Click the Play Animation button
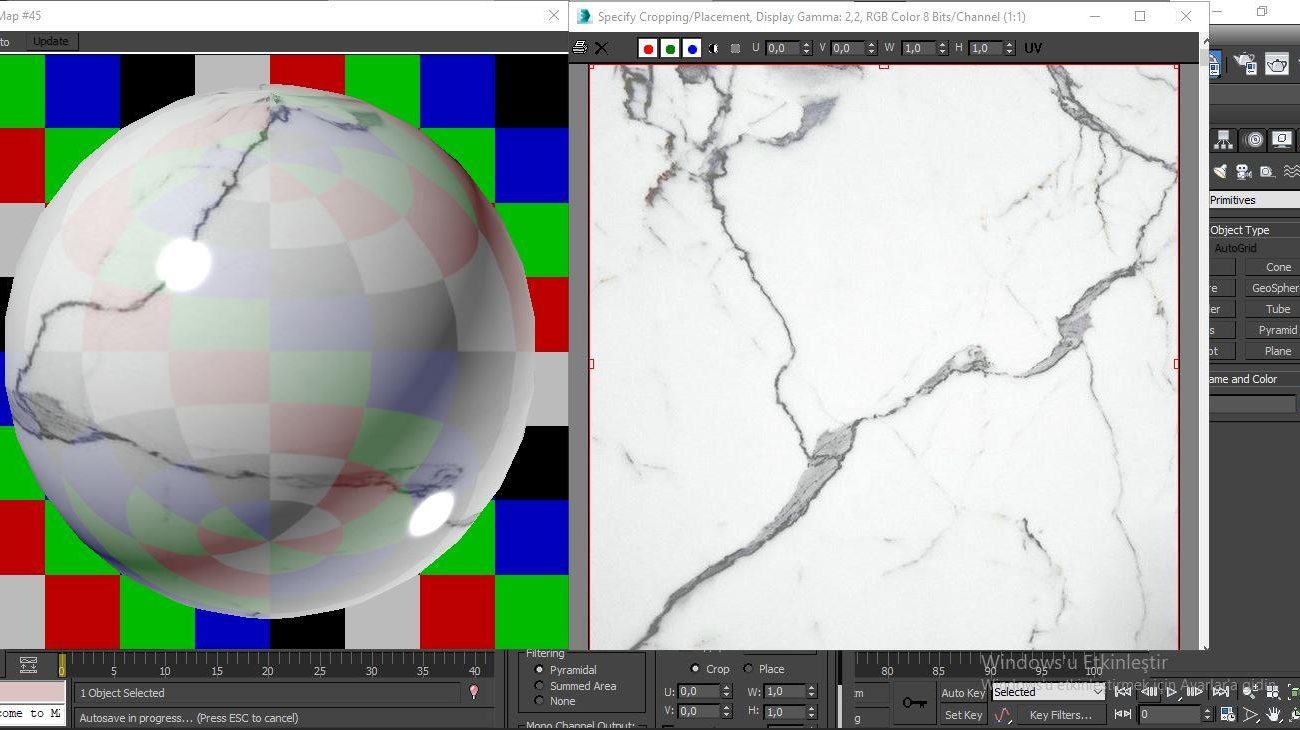This screenshot has height=730, width=1300. [1171, 692]
